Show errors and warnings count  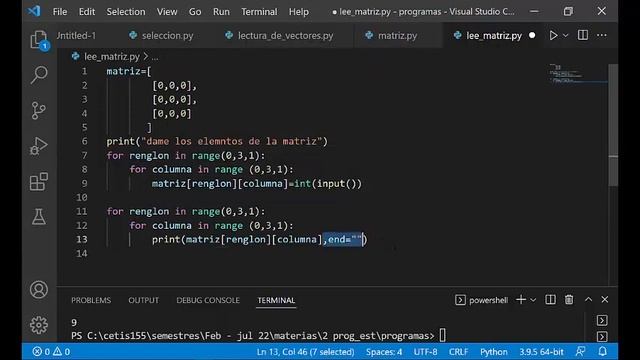coord(51,351)
